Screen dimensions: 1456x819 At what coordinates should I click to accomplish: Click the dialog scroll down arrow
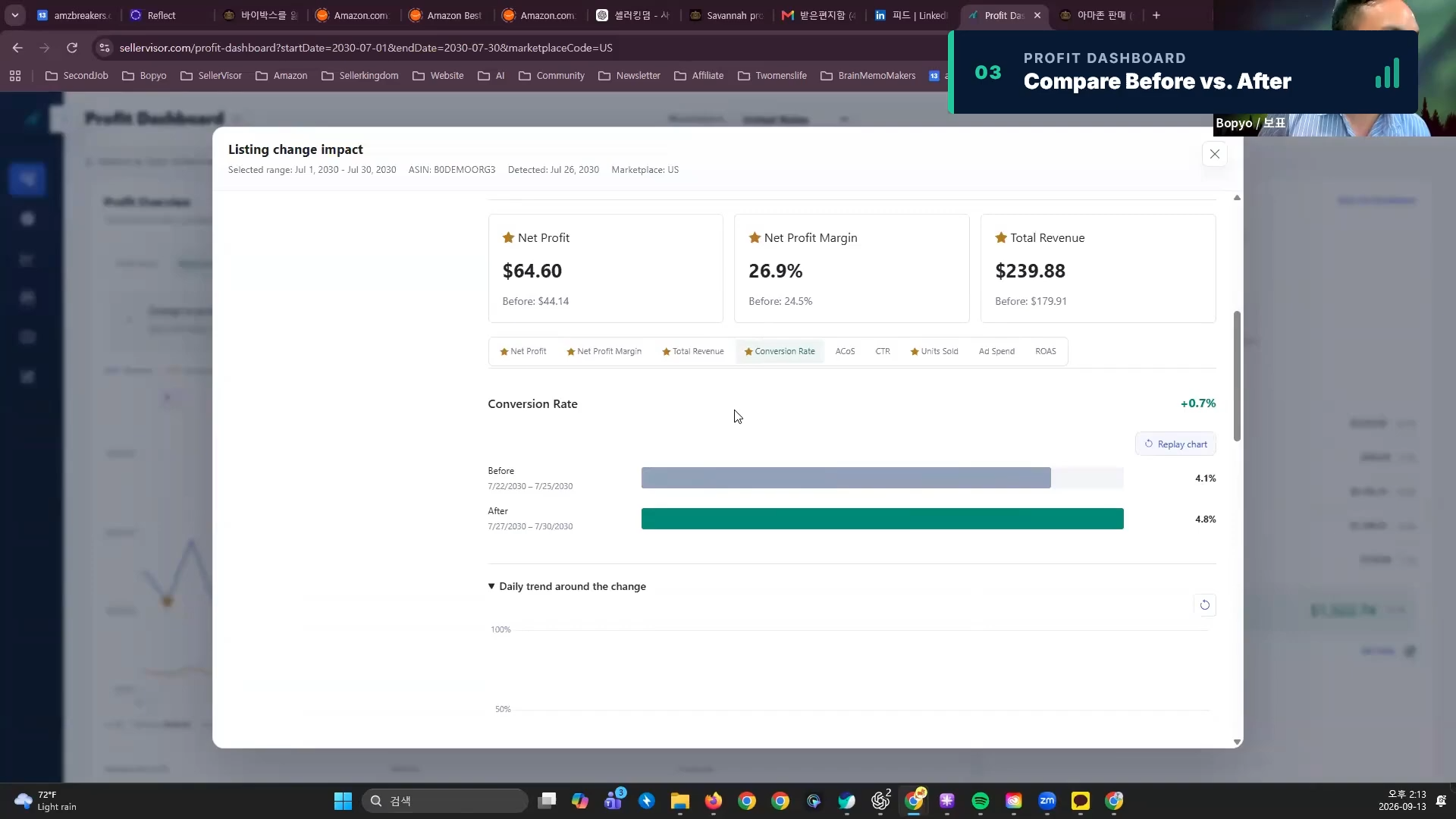(1237, 742)
